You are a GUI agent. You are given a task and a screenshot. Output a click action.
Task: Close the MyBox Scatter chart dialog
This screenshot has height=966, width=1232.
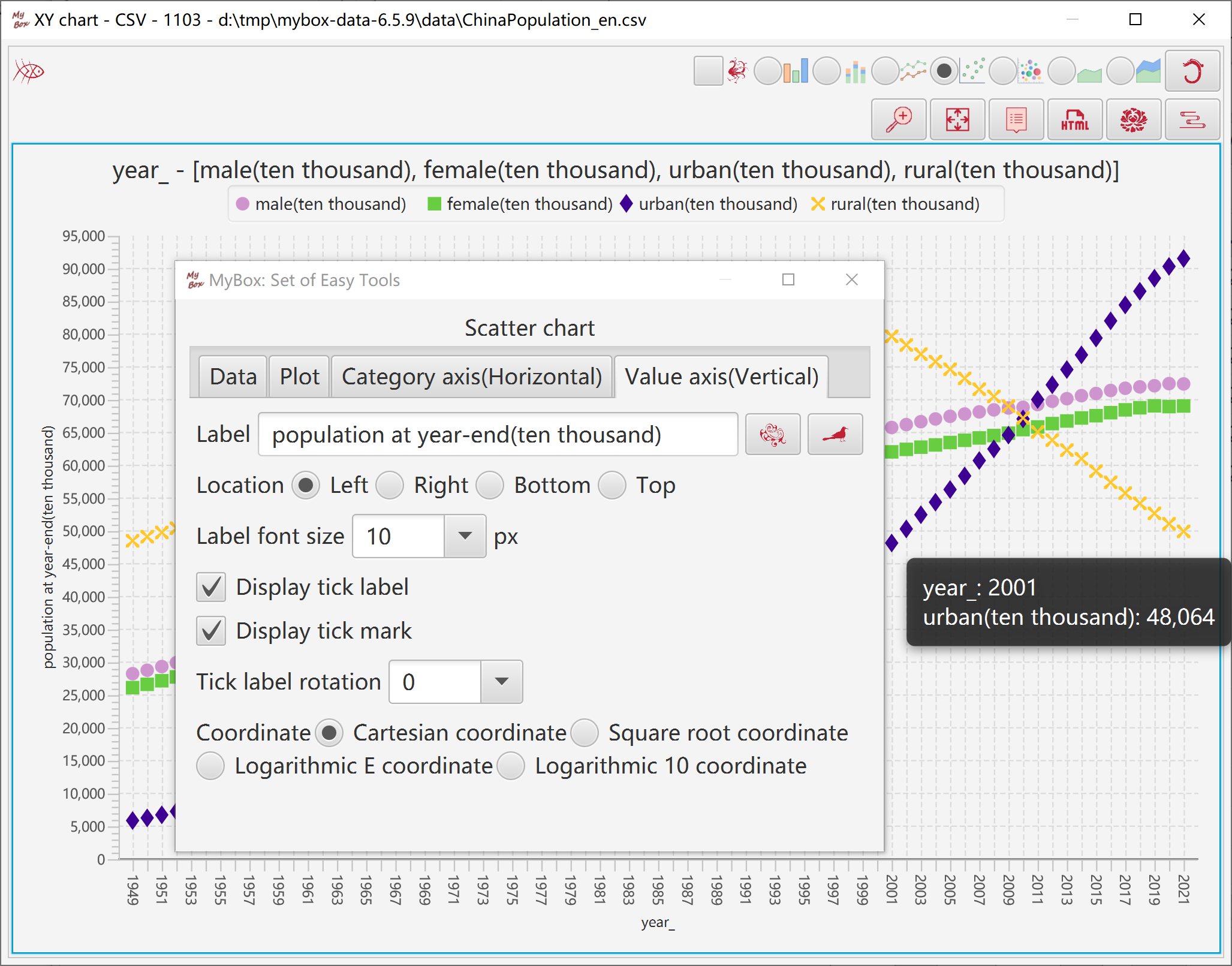coord(851,279)
